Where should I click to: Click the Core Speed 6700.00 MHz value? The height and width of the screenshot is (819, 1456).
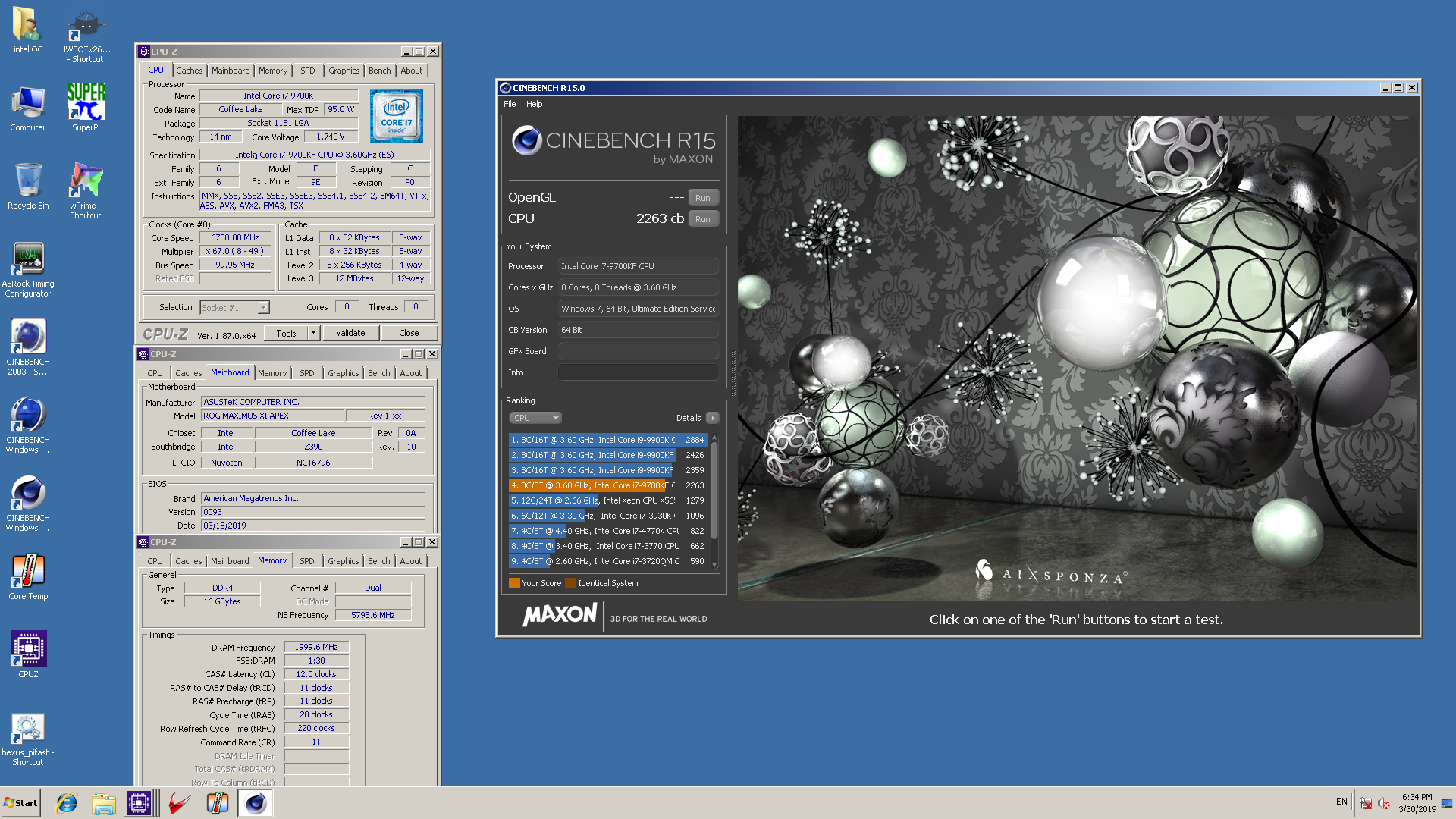coord(235,237)
